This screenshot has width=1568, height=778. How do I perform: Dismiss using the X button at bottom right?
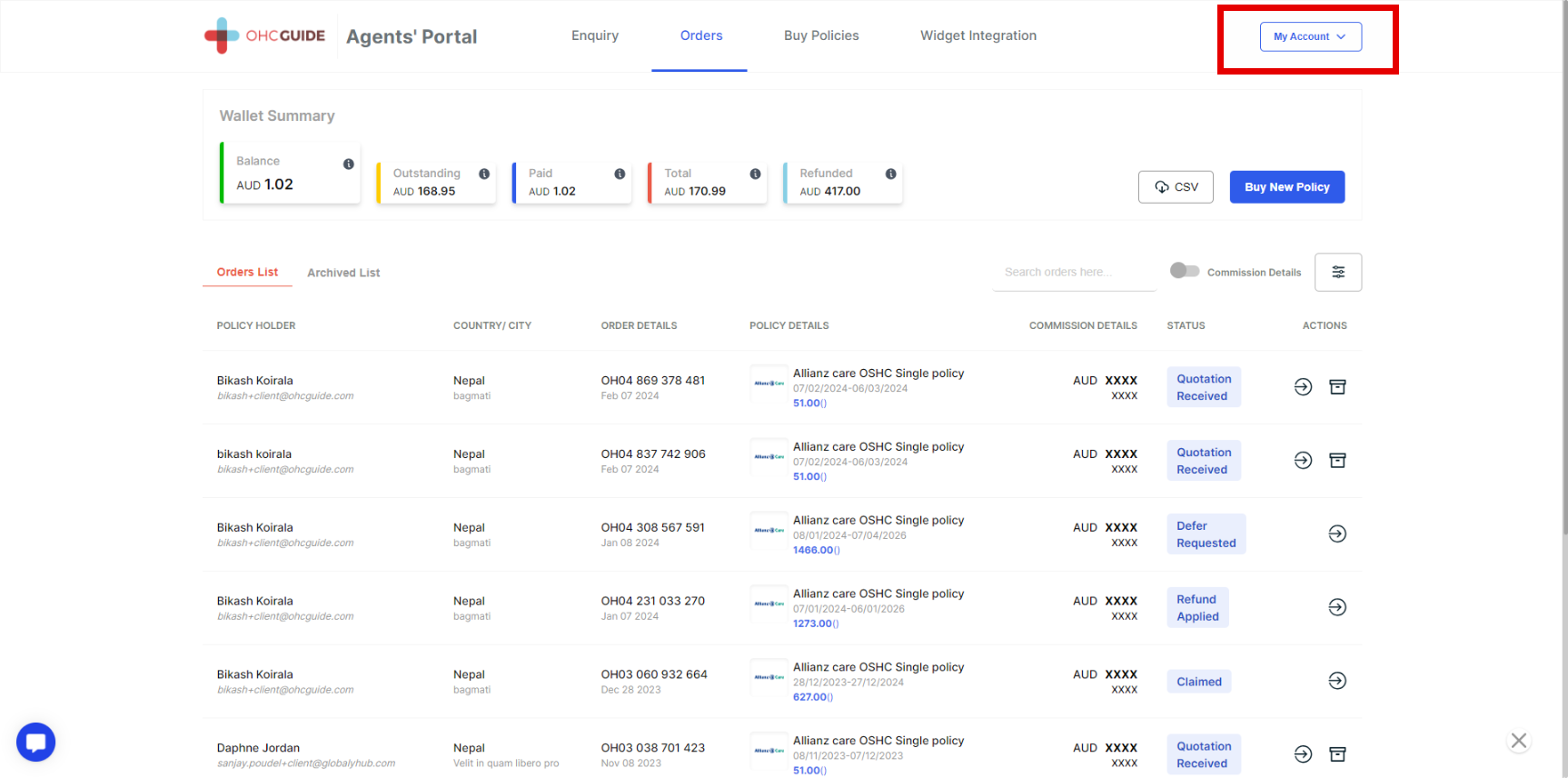[x=1518, y=741]
